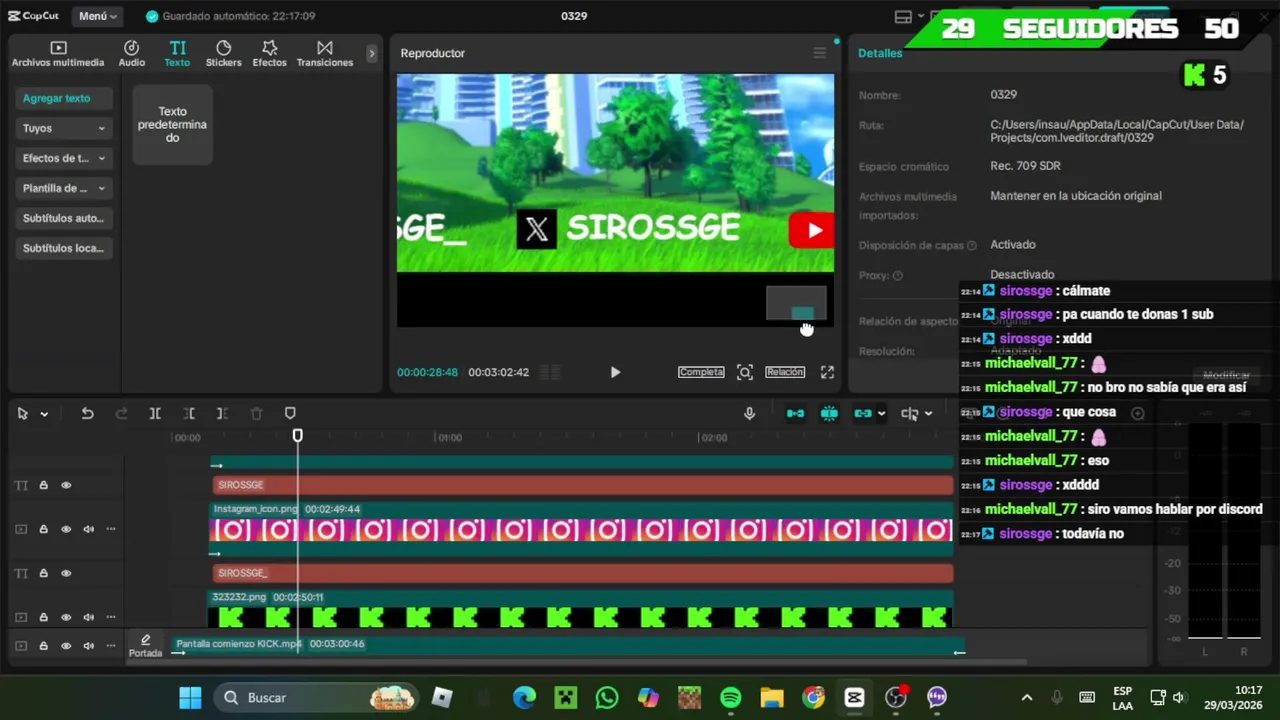Click the focus frame preview icon
1280x720 pixels.
pos(745,372)
